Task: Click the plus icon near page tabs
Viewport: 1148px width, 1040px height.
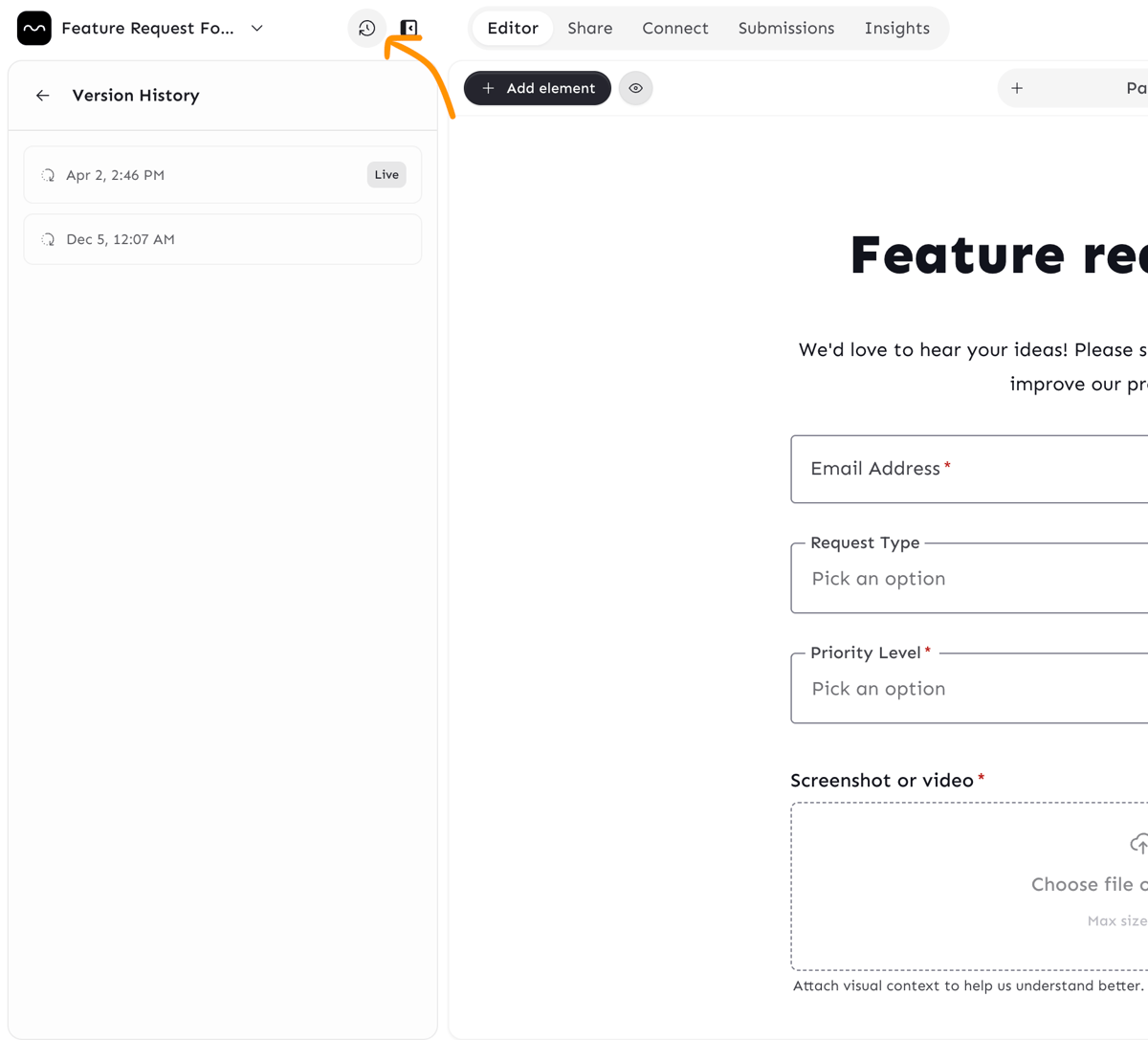Action: point(1017,88)
